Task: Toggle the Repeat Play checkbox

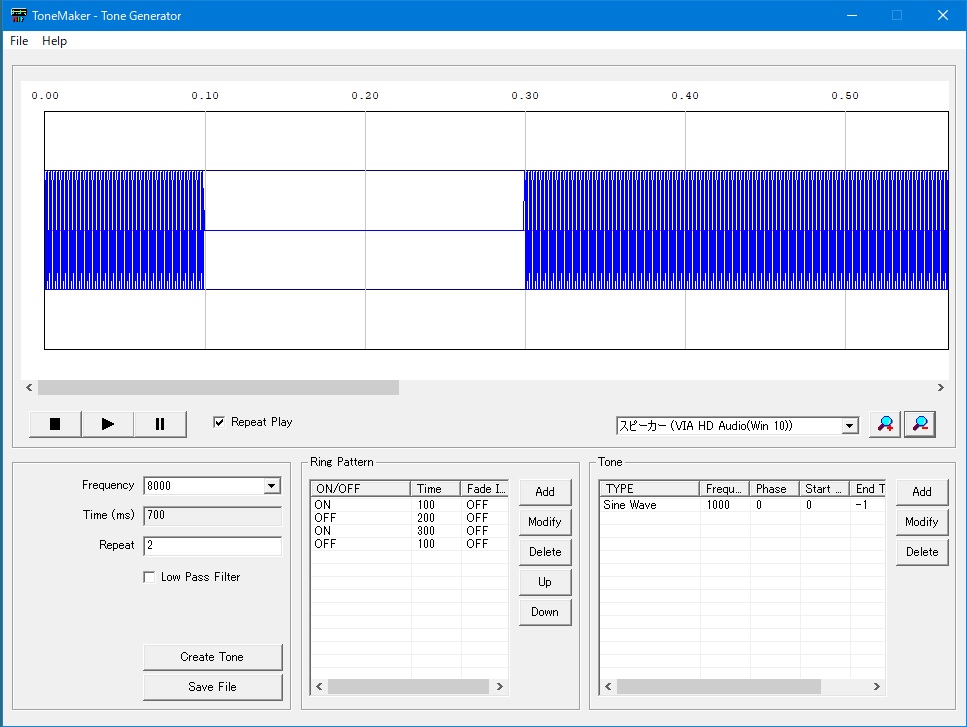Action: 219,422
